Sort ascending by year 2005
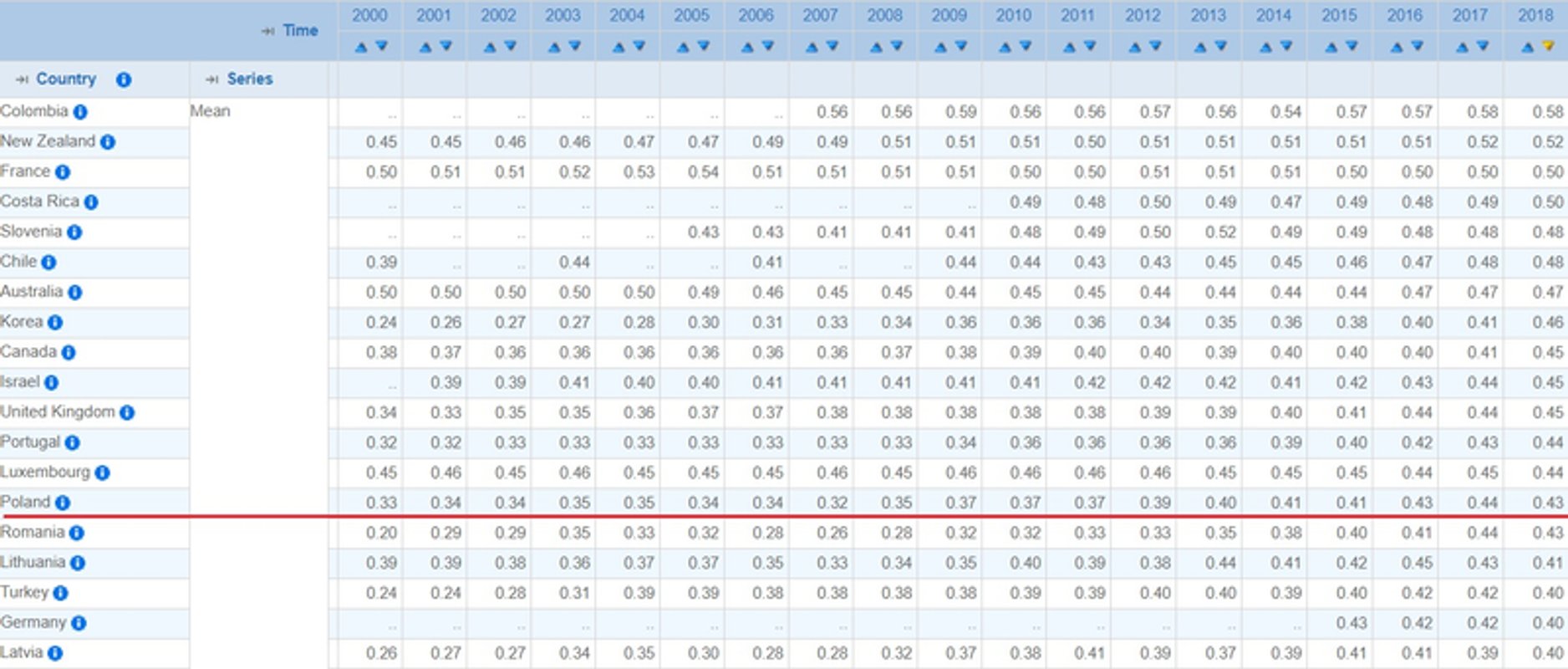The height and width of the screenshot is (669, 1568). (683, 47)
